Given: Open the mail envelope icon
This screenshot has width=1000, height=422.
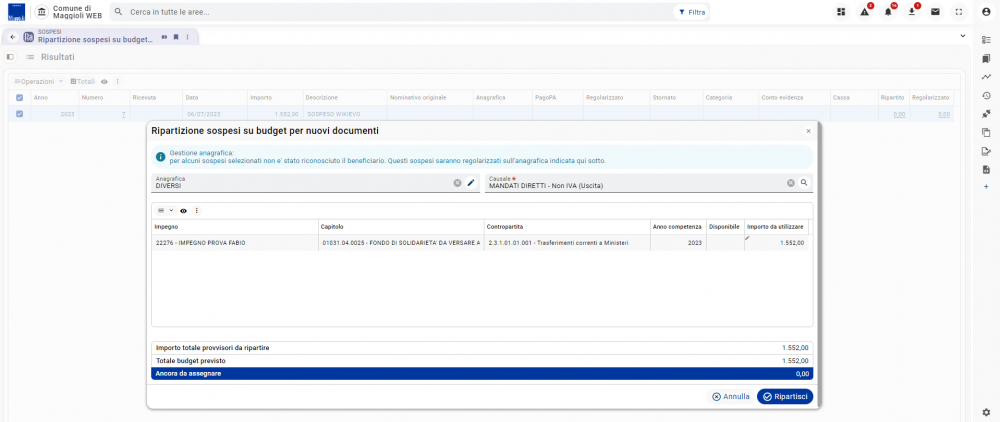Looking at the screenshot, I should click(935, 12).
